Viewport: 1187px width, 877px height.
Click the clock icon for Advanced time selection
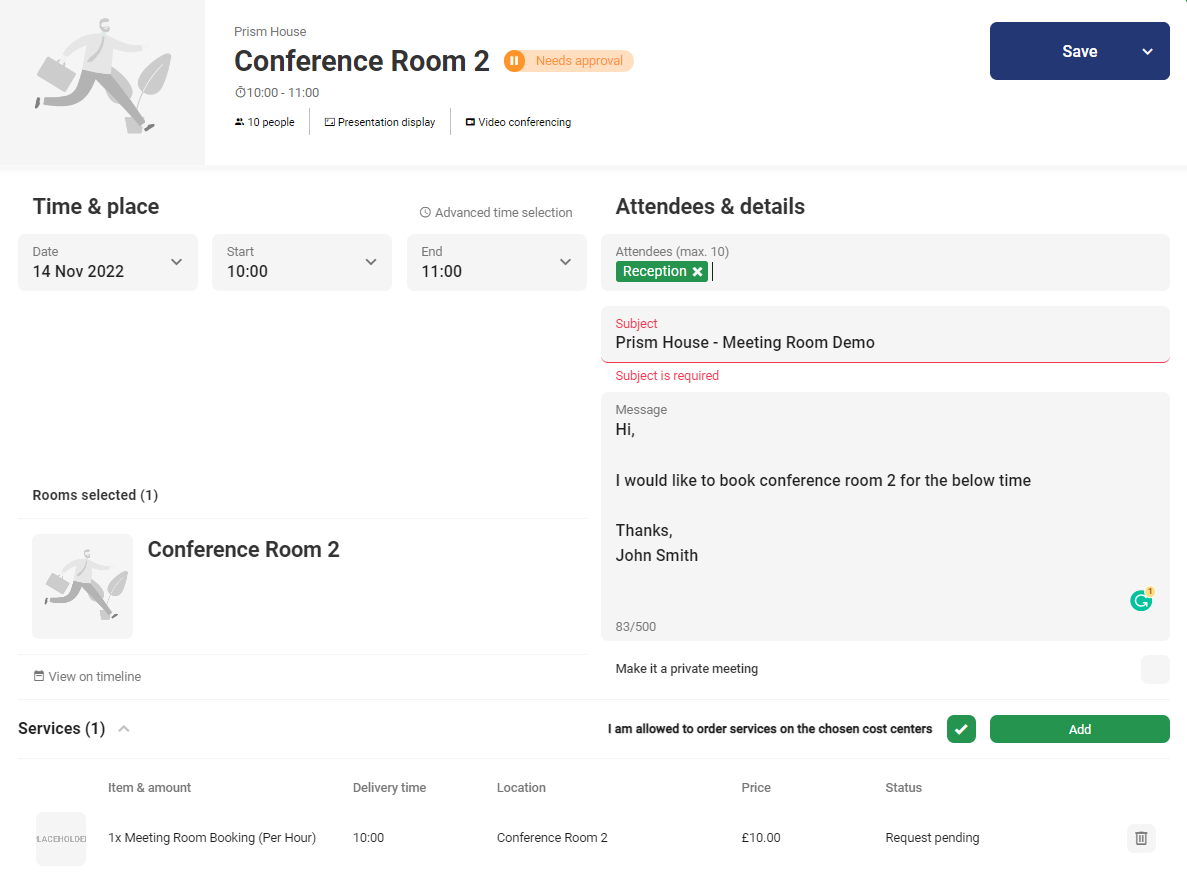(425, 213)
